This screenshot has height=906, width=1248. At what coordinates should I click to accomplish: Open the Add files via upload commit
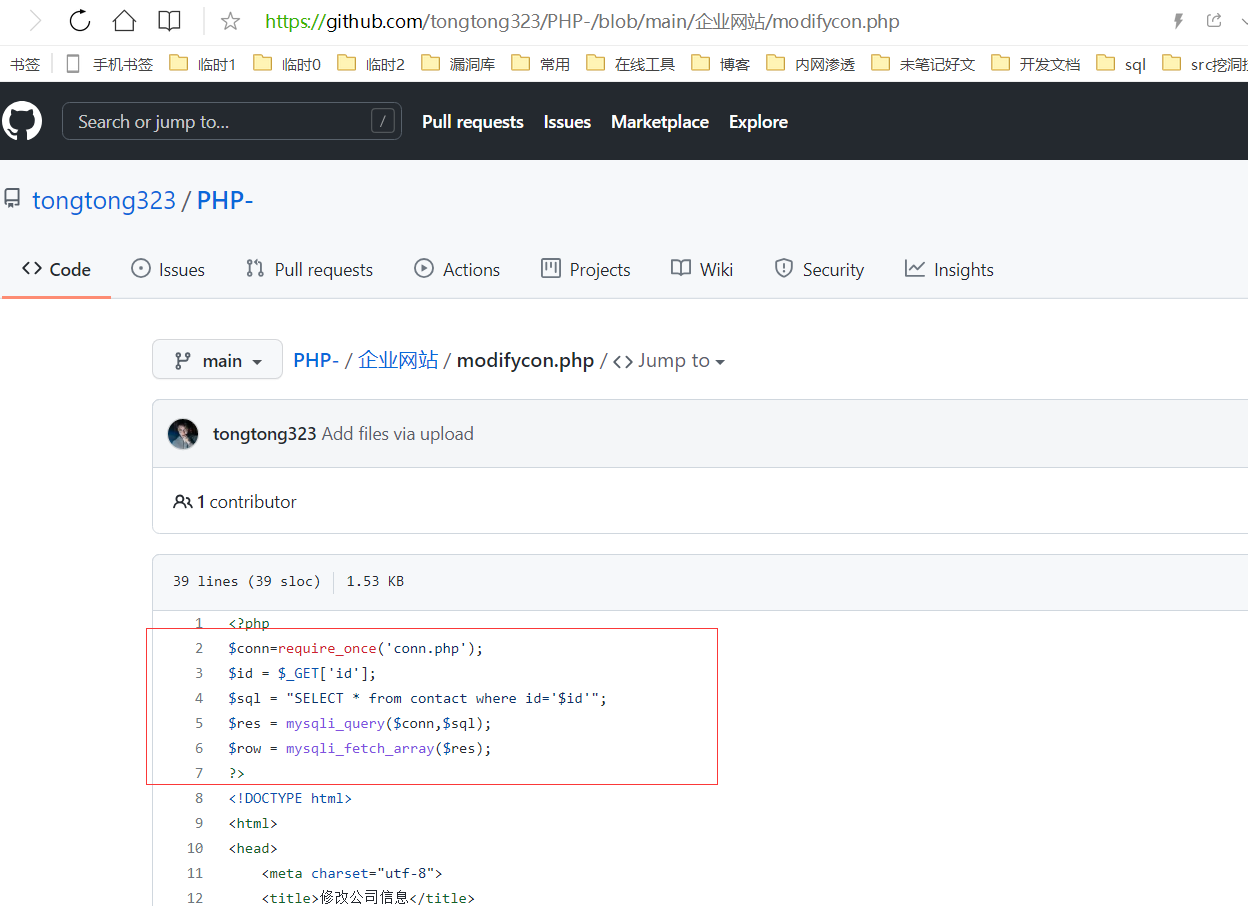tap(398, 434)
